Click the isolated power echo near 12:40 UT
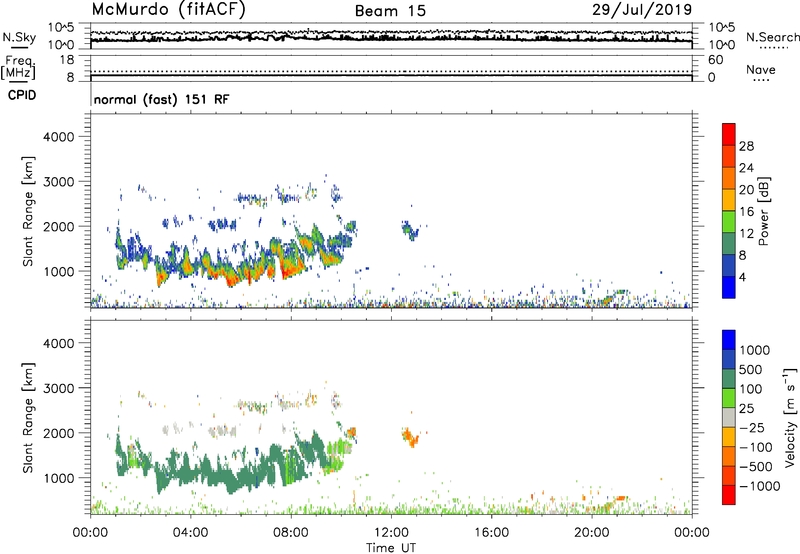This screenshot has width=800, height=554. [x=410, y=231]
